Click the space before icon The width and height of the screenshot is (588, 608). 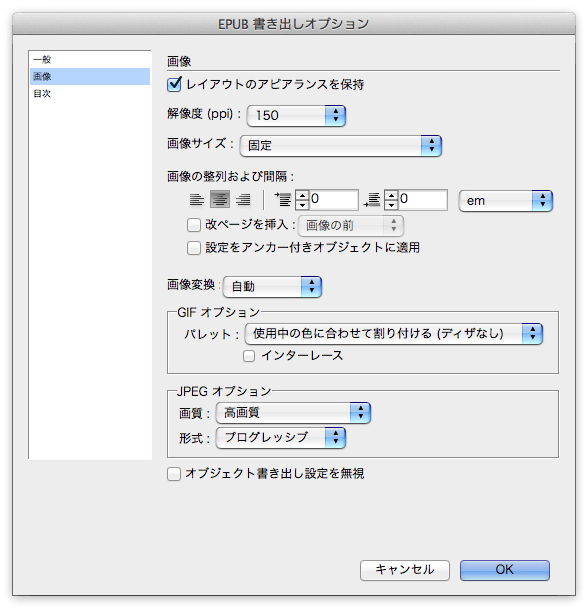tap(283, 200)
